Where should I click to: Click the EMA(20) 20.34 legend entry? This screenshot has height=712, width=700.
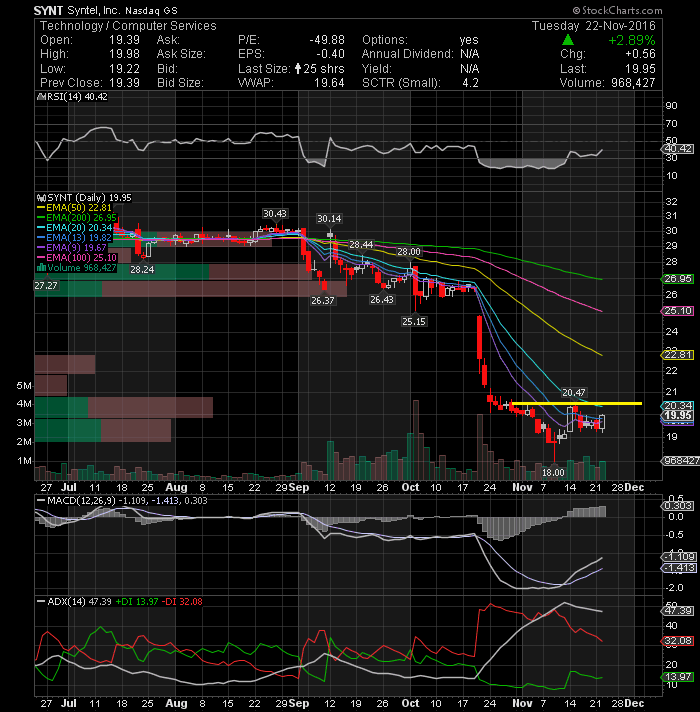(74, 227)
